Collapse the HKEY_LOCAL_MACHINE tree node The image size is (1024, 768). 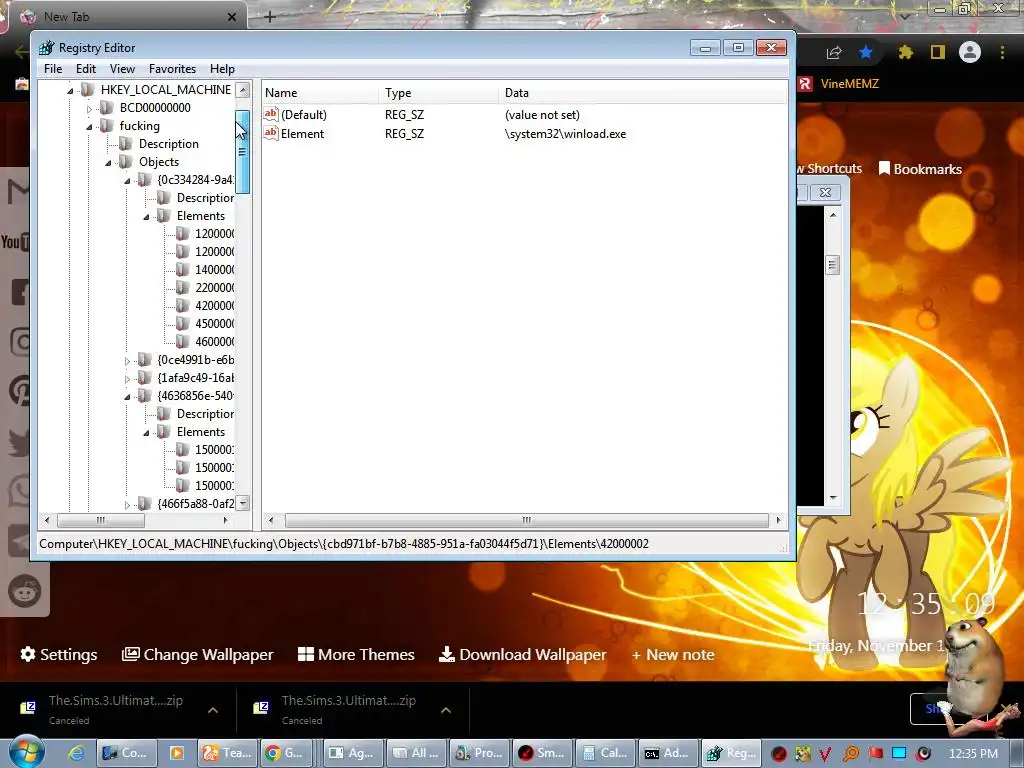pos(70,91)
